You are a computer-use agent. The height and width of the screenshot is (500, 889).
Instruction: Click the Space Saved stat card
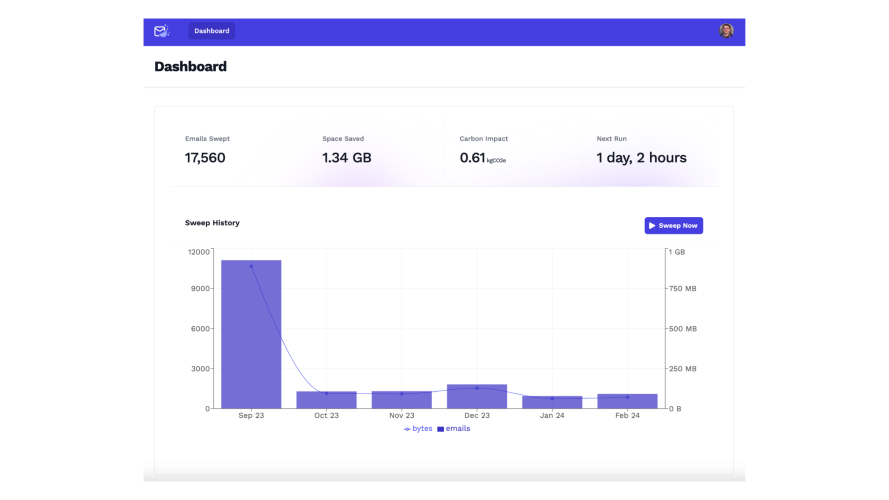[x=376, y=150]
